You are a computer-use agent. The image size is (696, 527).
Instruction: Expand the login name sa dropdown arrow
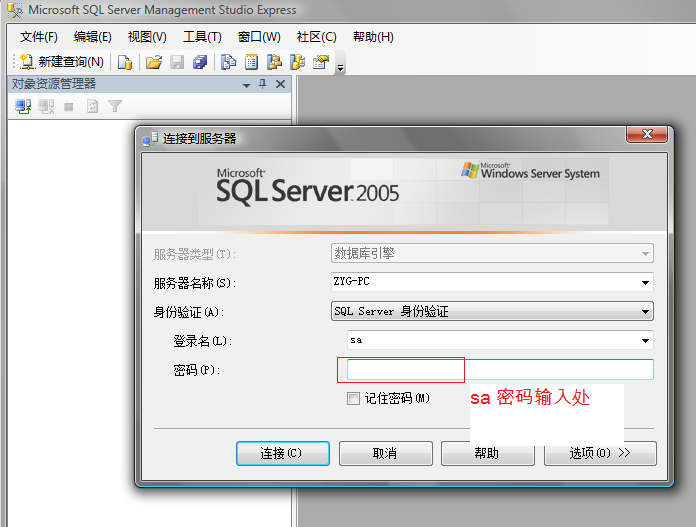coord(645,341)
